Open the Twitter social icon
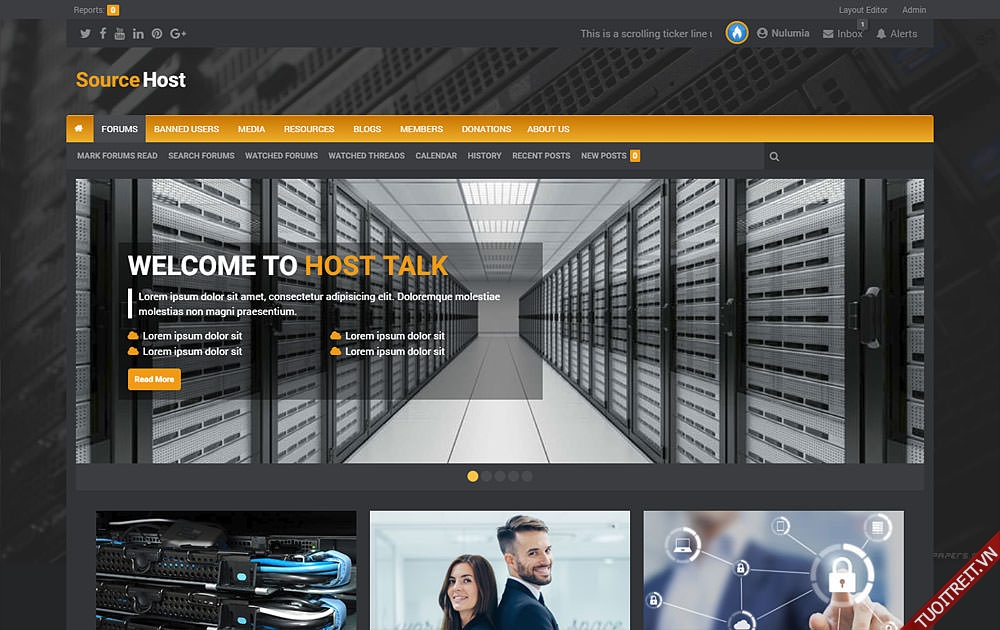This screenshot has height=630, width=1000. (x=85, y=34)
